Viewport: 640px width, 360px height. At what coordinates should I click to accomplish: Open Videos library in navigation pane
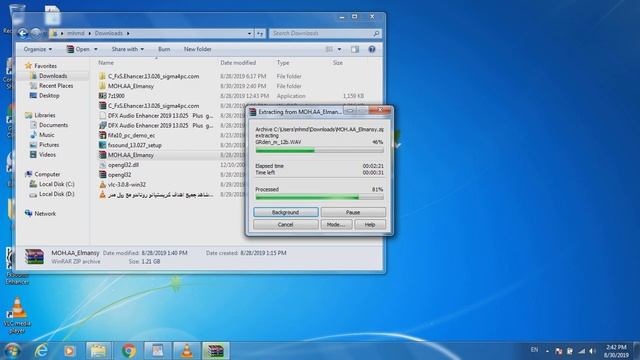pyautogui.click(x=47, y=155)
